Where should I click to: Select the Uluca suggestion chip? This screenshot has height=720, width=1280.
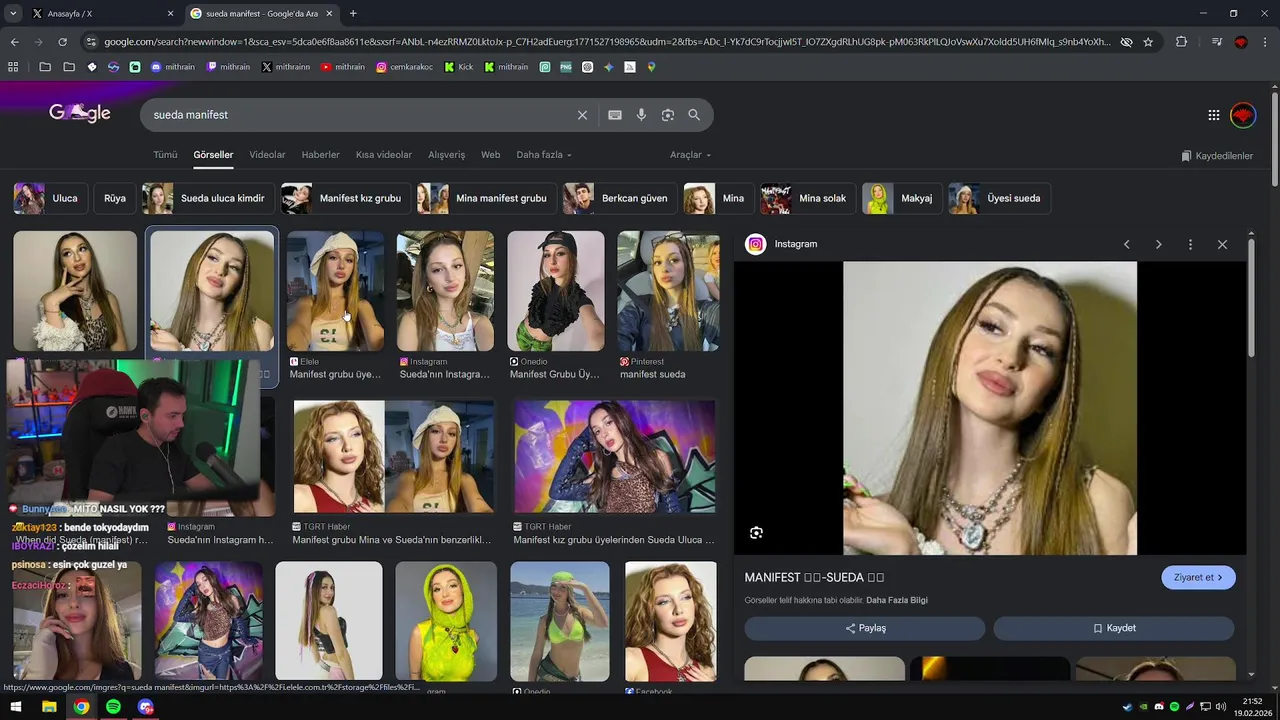(51, 198)
